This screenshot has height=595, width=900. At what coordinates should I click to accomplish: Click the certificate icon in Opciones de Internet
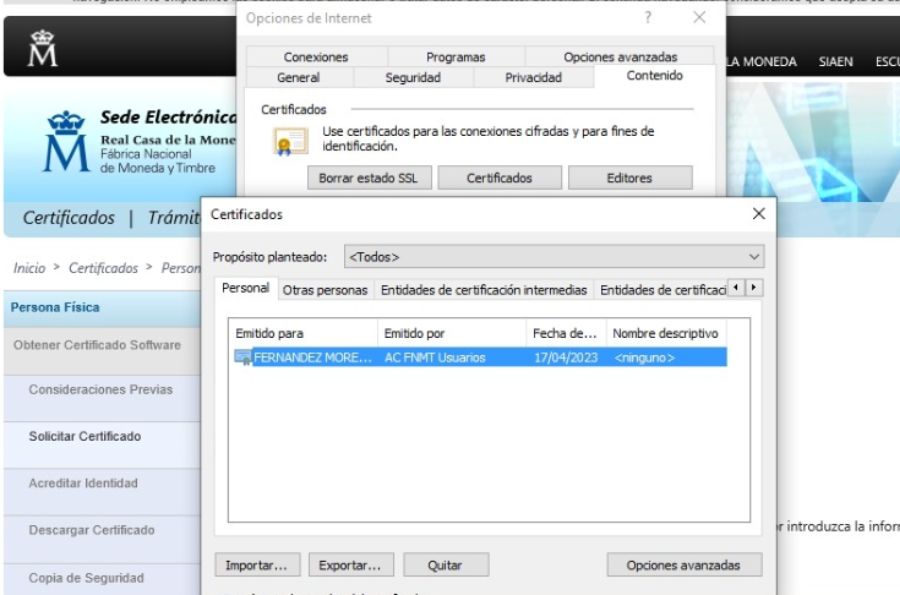[x=290, y=142]
